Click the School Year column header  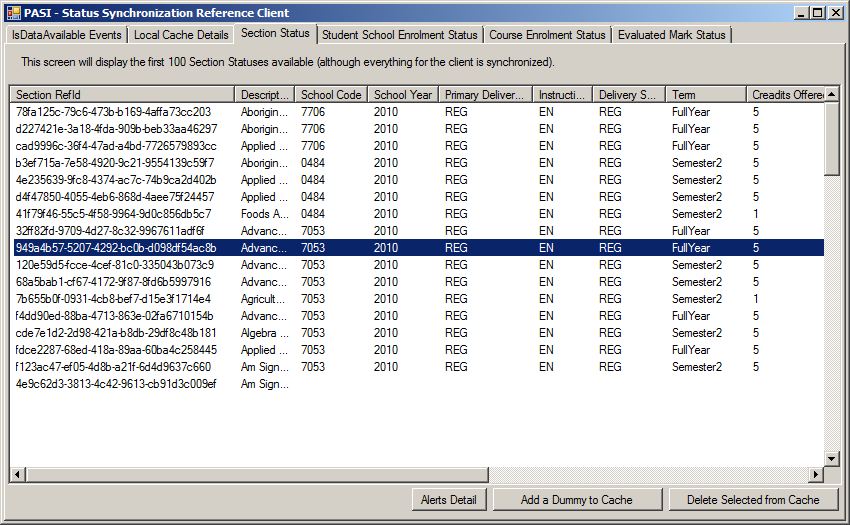(x=403, y=95)
